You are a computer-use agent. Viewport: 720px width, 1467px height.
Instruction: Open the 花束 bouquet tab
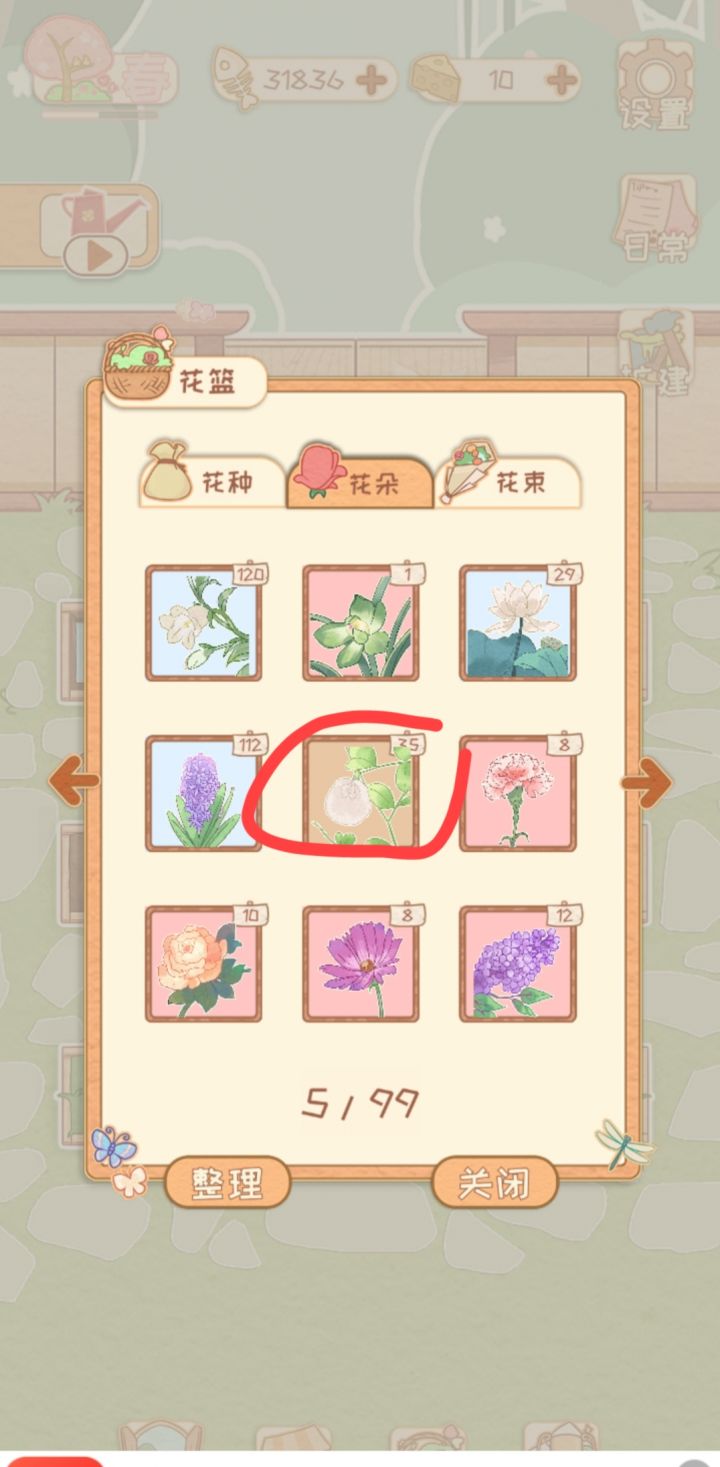point(508,480)
